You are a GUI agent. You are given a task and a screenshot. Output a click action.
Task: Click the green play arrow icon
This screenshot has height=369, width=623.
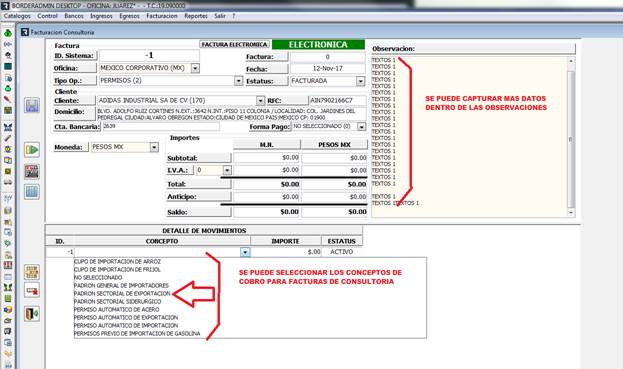[32, 150]
